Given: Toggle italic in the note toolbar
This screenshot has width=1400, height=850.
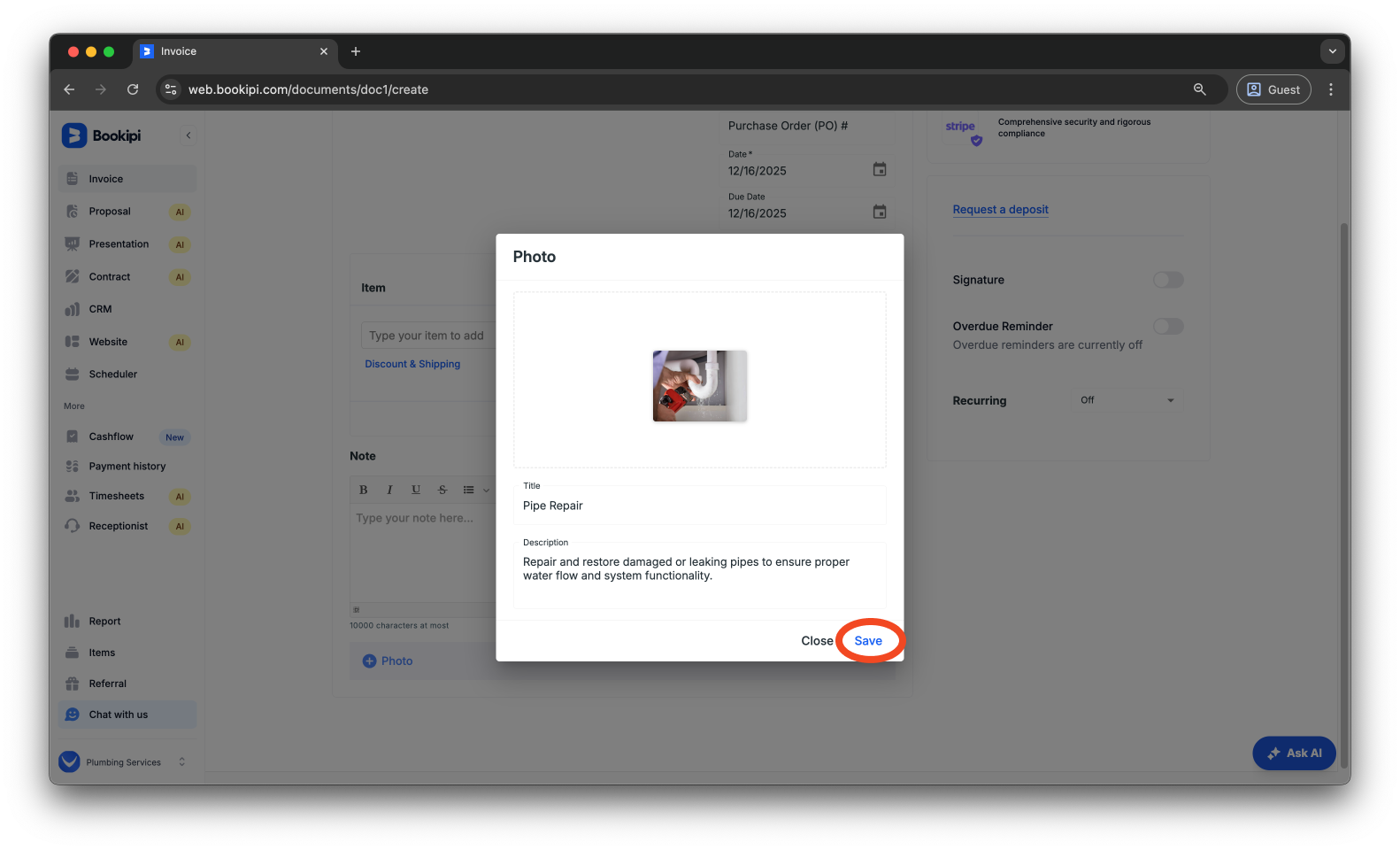Looking at the screenshot, I should pos(389,490).
